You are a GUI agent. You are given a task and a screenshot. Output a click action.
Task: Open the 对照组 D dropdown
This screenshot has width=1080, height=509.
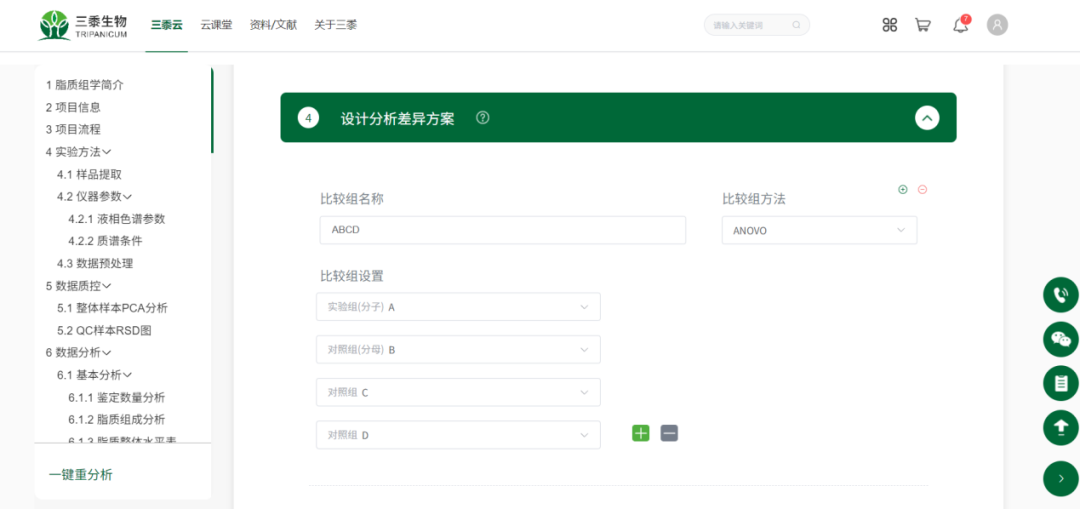pyautogui.click(x=458, y=435)
